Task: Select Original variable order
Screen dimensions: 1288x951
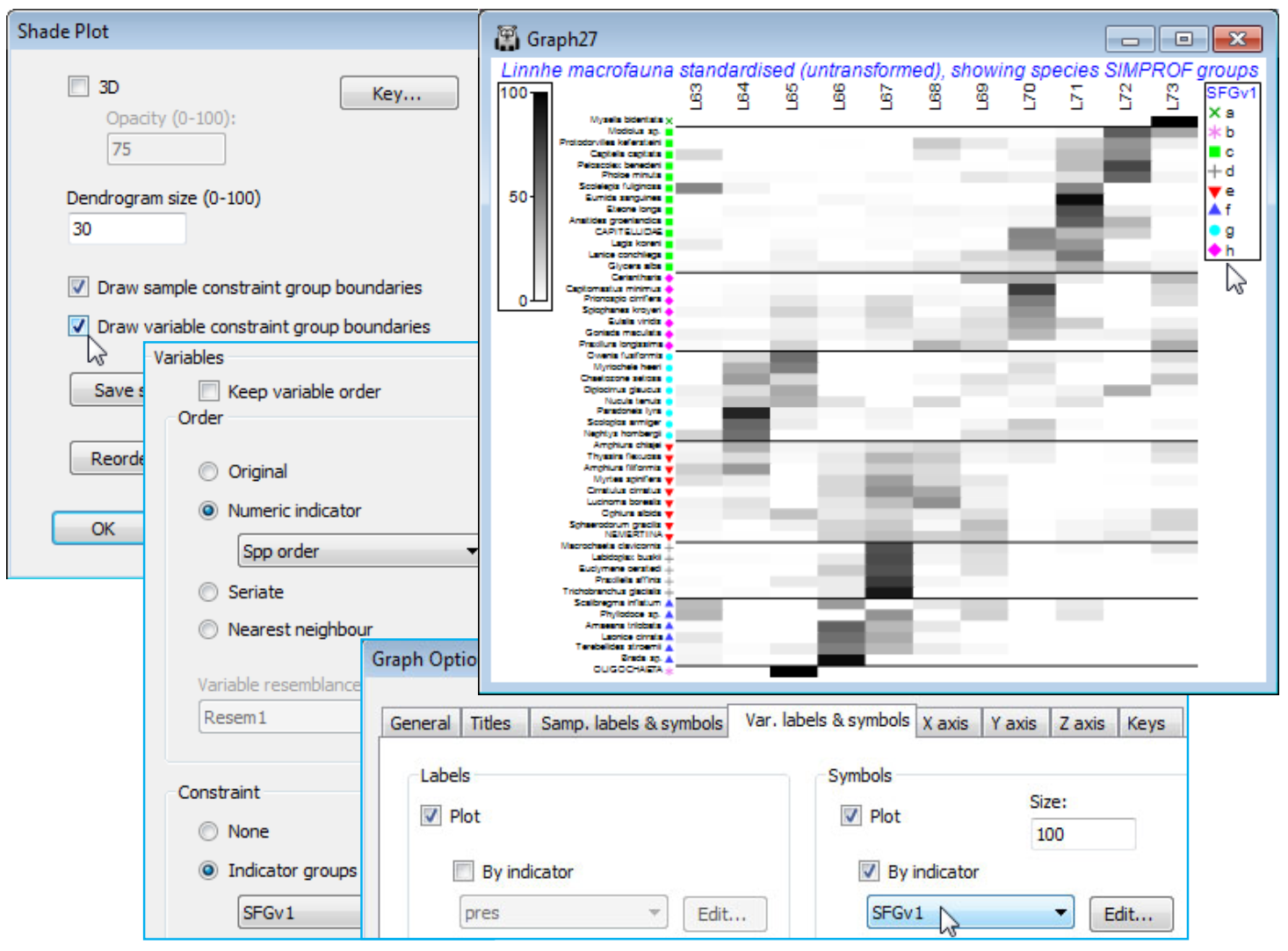Action: coord(208,471)
